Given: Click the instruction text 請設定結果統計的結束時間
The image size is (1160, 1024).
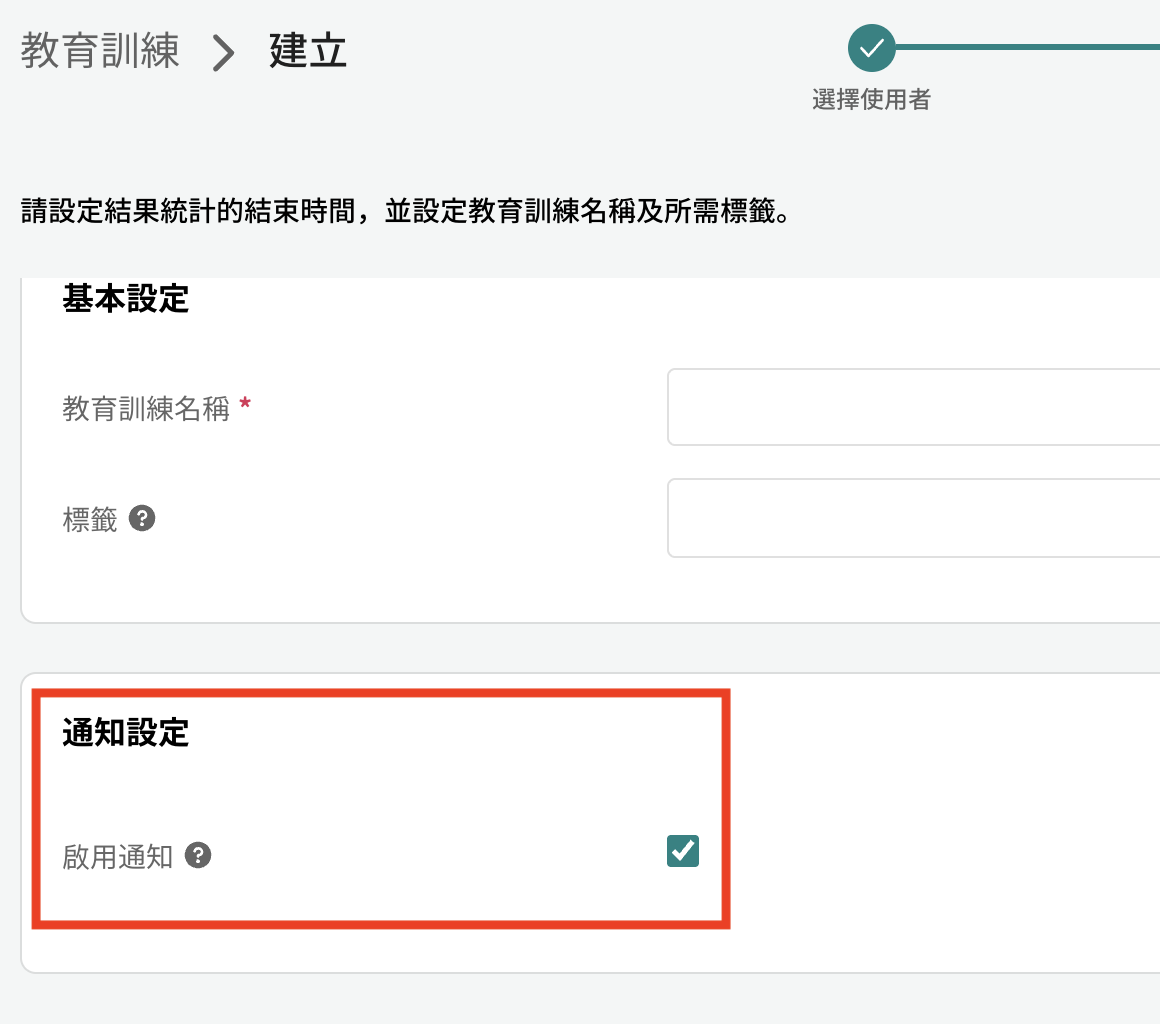Looking at the screenshot, I should 188,211.
